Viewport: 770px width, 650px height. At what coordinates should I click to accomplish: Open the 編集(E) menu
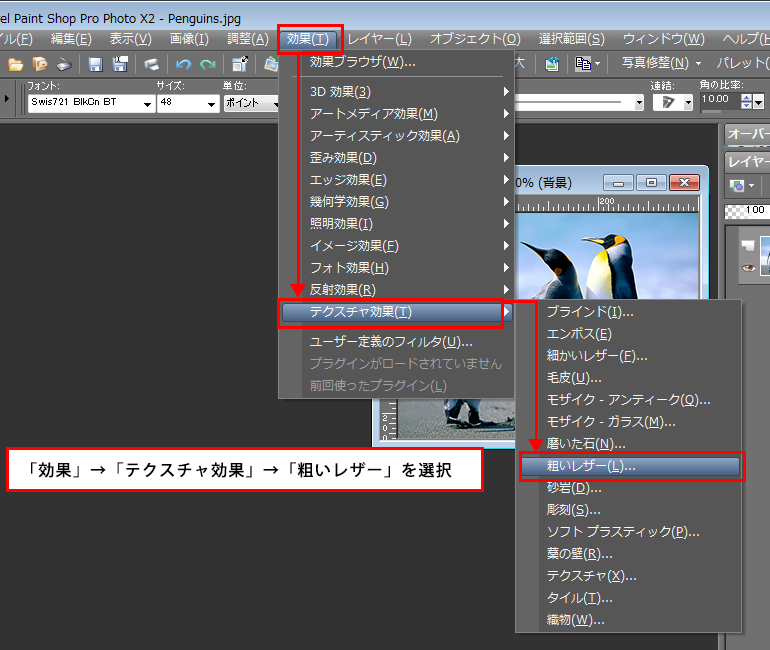pos(71,39)
